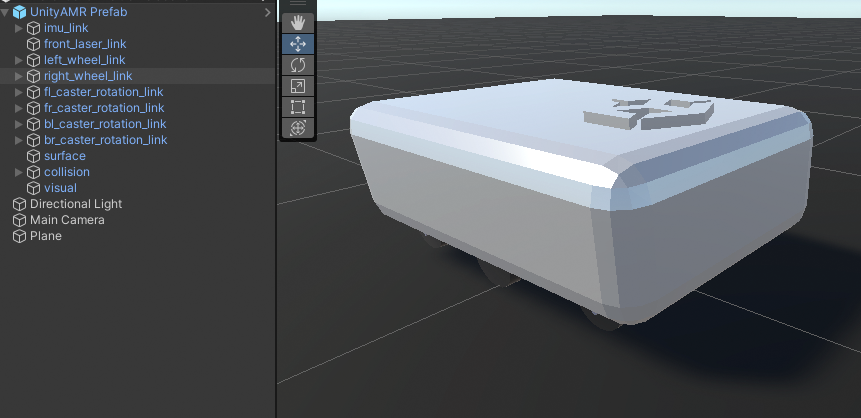Select the Rotate tool
Image resolution: width=861 pixels, height=418 pixels.
pyautogui.click(x=298, y=65)
